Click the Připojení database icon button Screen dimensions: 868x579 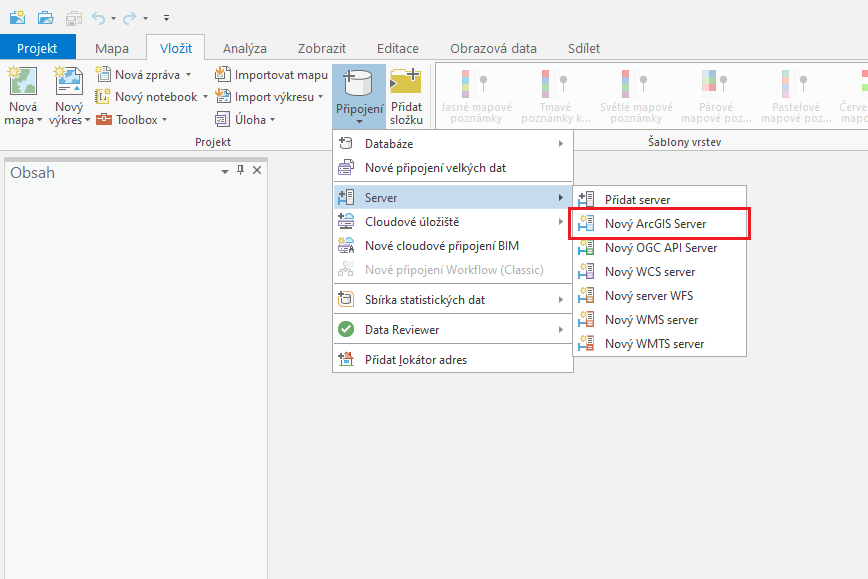(359, 95)
